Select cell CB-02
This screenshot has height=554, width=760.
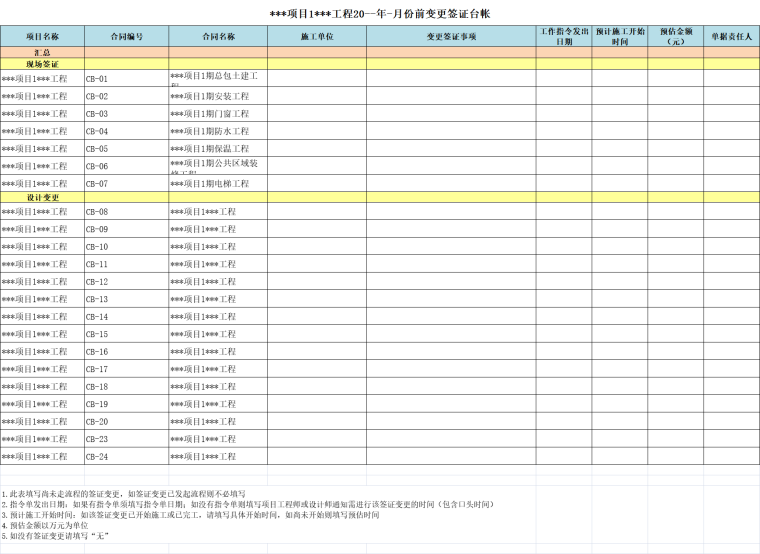click(127, 96)
